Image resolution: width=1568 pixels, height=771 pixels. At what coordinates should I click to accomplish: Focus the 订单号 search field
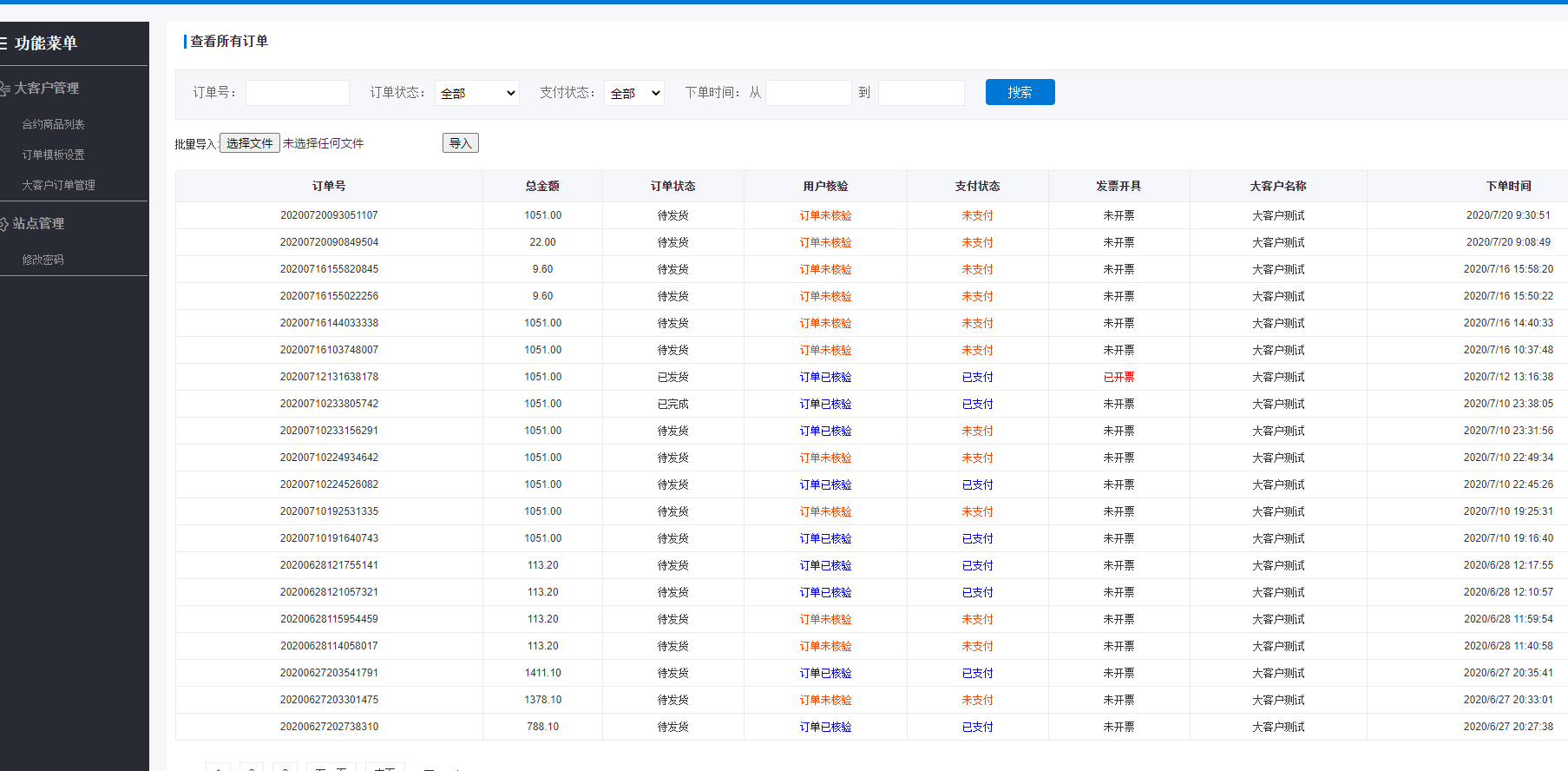(298, 93)
